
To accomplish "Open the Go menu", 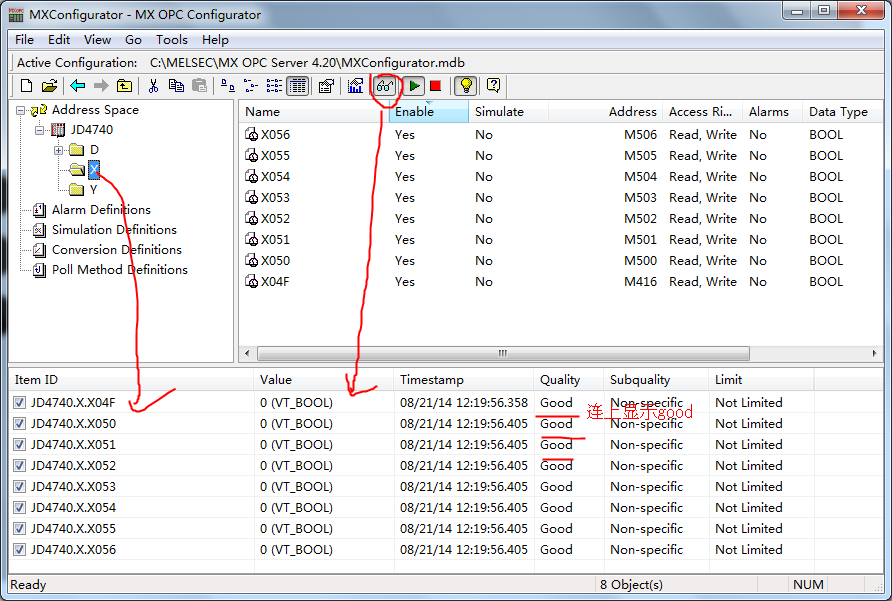I will (x=133, y=40).
